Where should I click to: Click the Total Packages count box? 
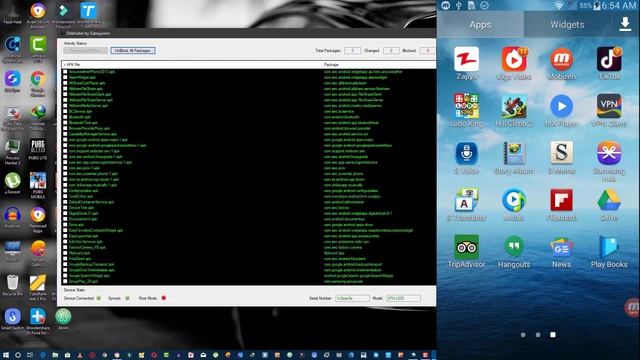point(352,51)
